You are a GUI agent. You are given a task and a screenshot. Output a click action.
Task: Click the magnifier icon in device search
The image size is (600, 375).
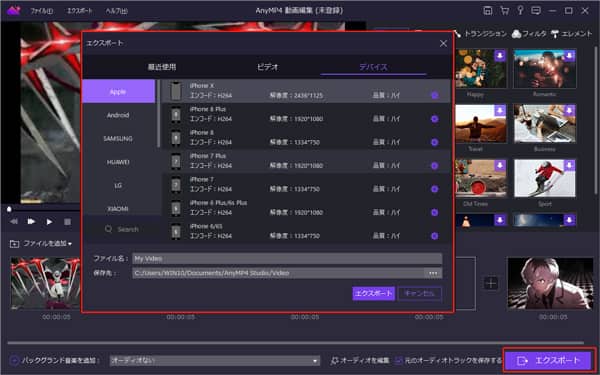click(108, 229)
